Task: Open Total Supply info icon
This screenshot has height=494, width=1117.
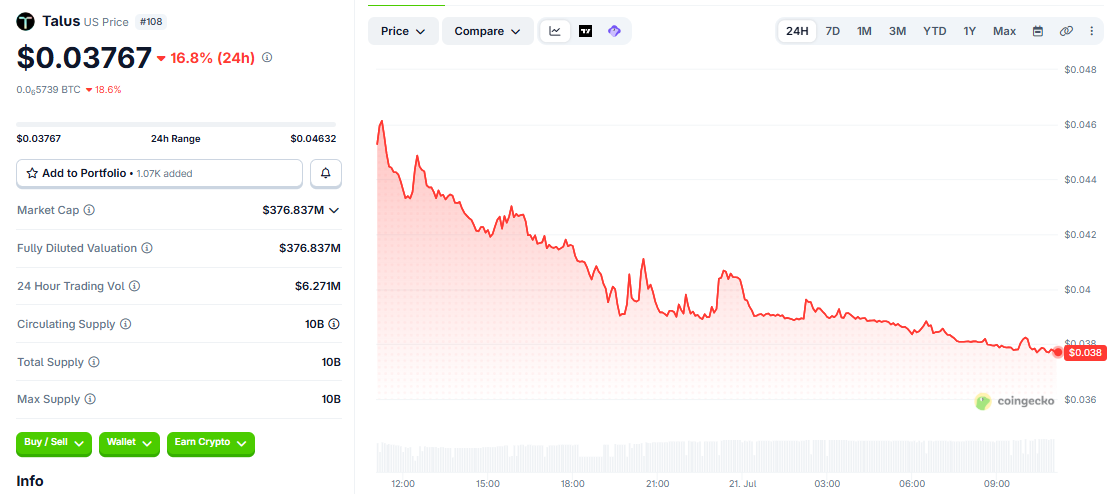Action: point(94,362)
